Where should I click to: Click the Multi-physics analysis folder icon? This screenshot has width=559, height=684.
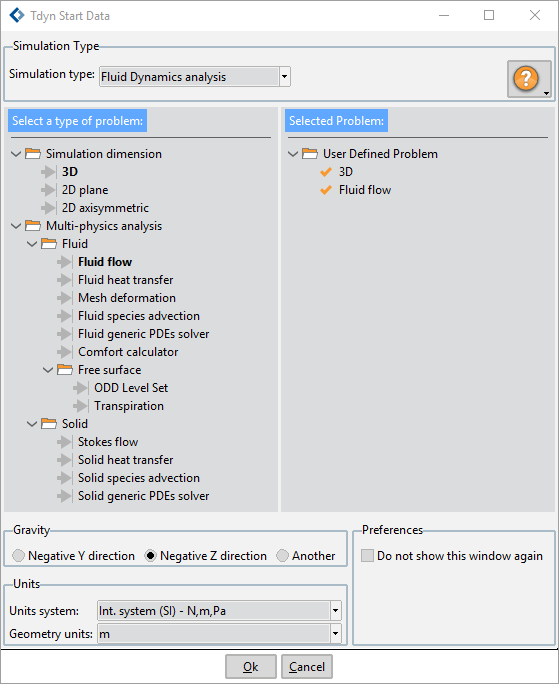pos(33,226)
